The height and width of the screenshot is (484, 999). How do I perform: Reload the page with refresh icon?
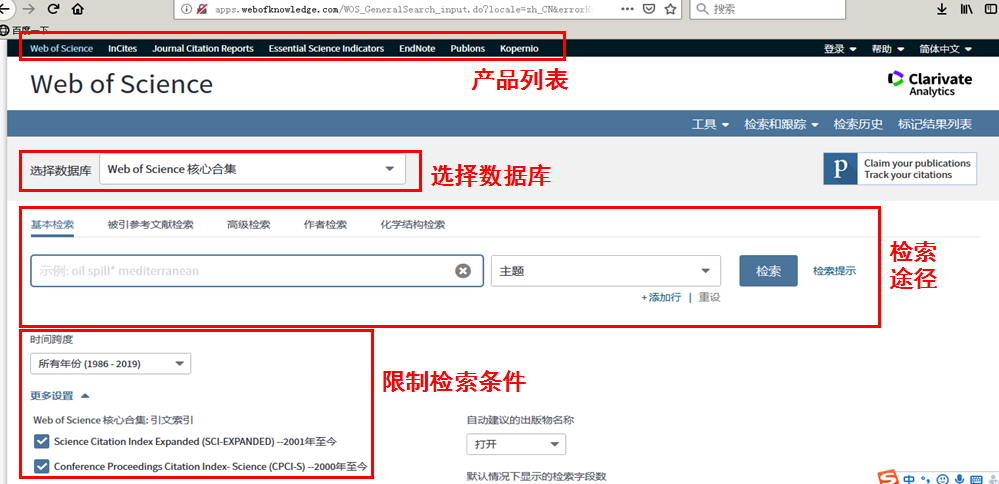(x=54, y=10)
